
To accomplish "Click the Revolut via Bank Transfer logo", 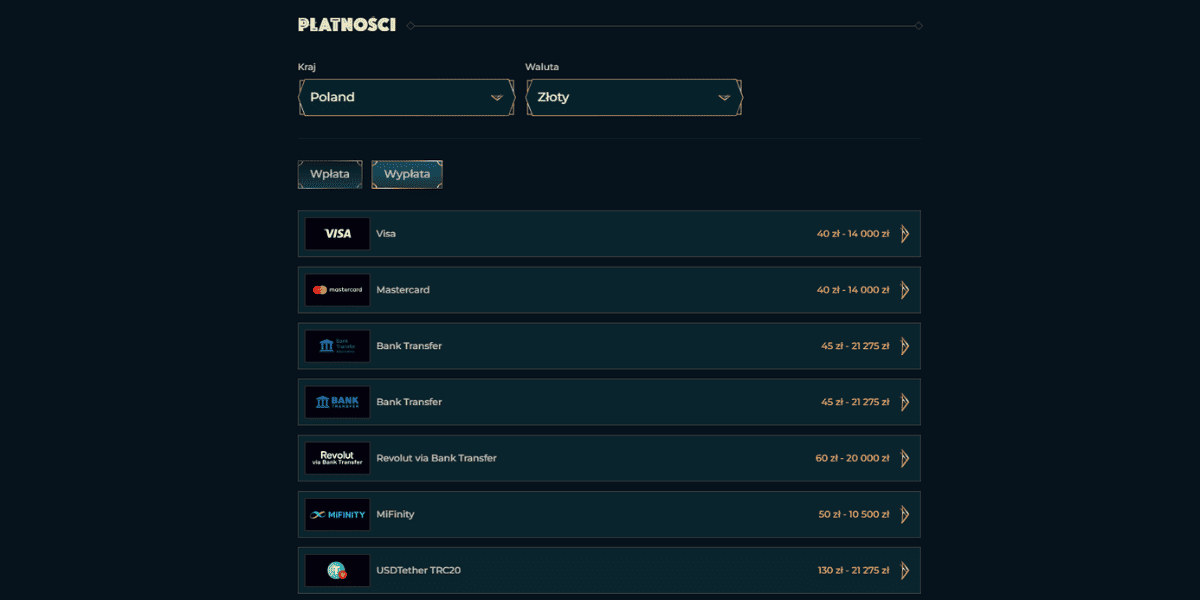I will click(337, 458).
